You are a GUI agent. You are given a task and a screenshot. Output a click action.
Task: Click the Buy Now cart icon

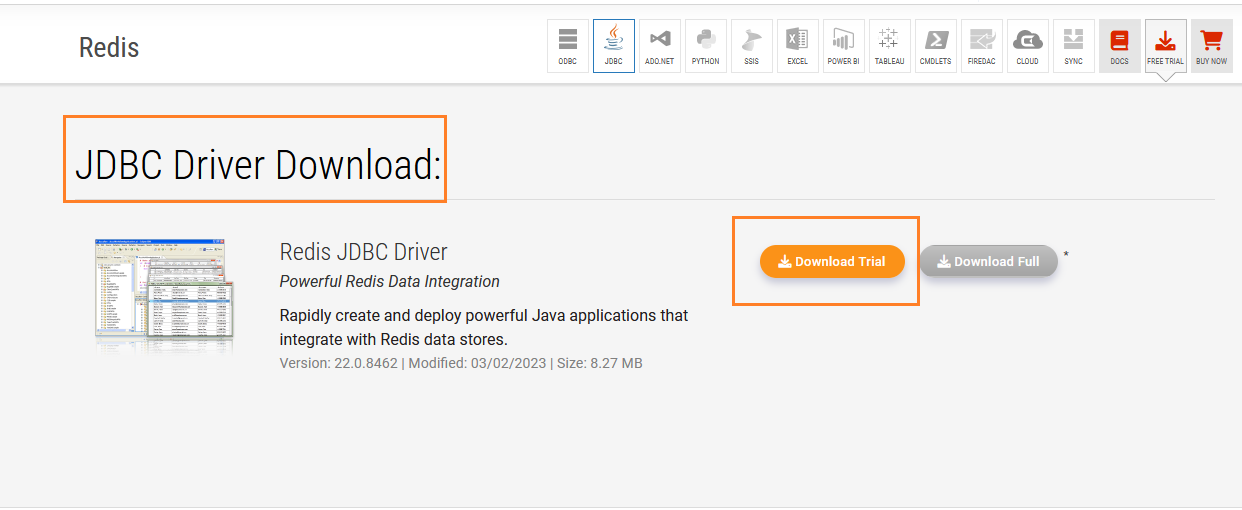pos(1211,46)
